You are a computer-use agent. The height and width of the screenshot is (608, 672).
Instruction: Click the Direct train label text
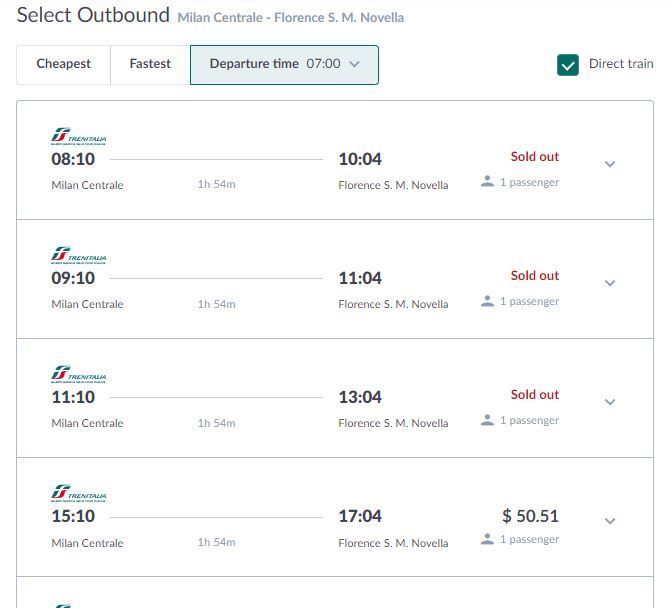point(621,64)
